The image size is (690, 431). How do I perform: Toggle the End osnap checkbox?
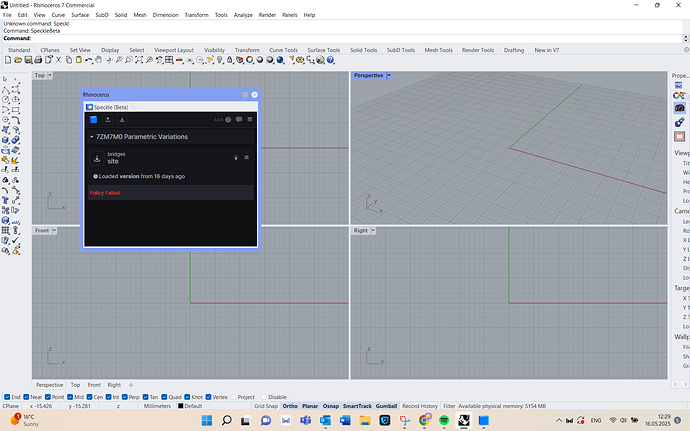(x=7, y=397)
